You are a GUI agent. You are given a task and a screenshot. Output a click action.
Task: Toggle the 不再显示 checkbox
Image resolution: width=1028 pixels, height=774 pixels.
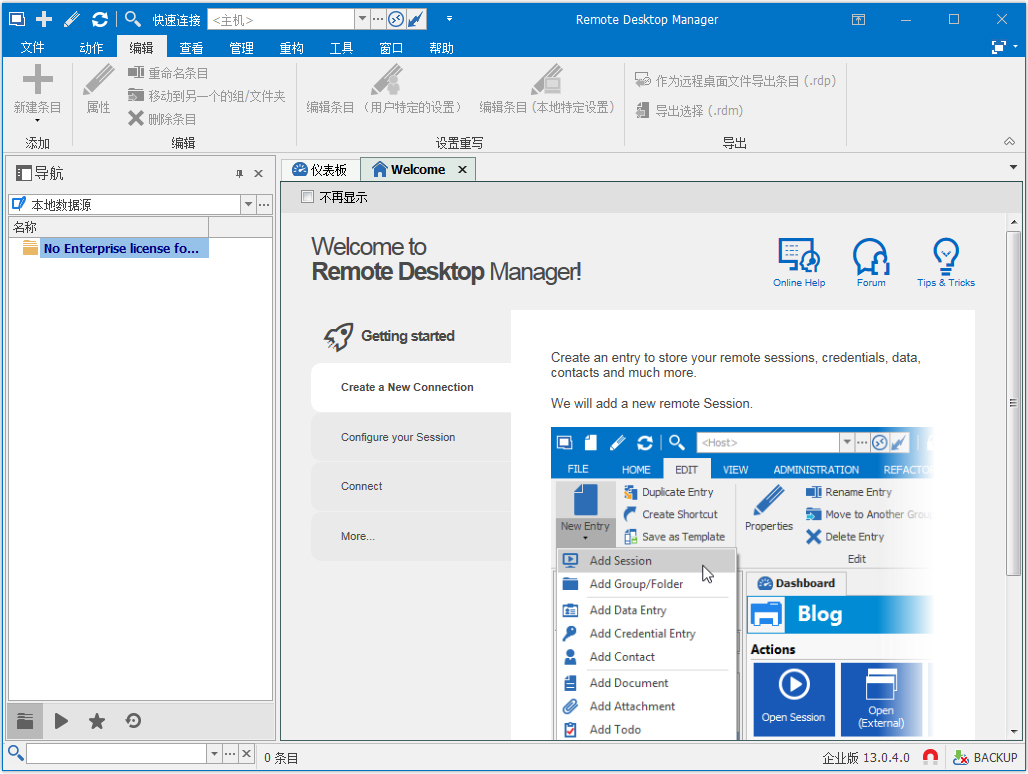(x=308, y=197)
